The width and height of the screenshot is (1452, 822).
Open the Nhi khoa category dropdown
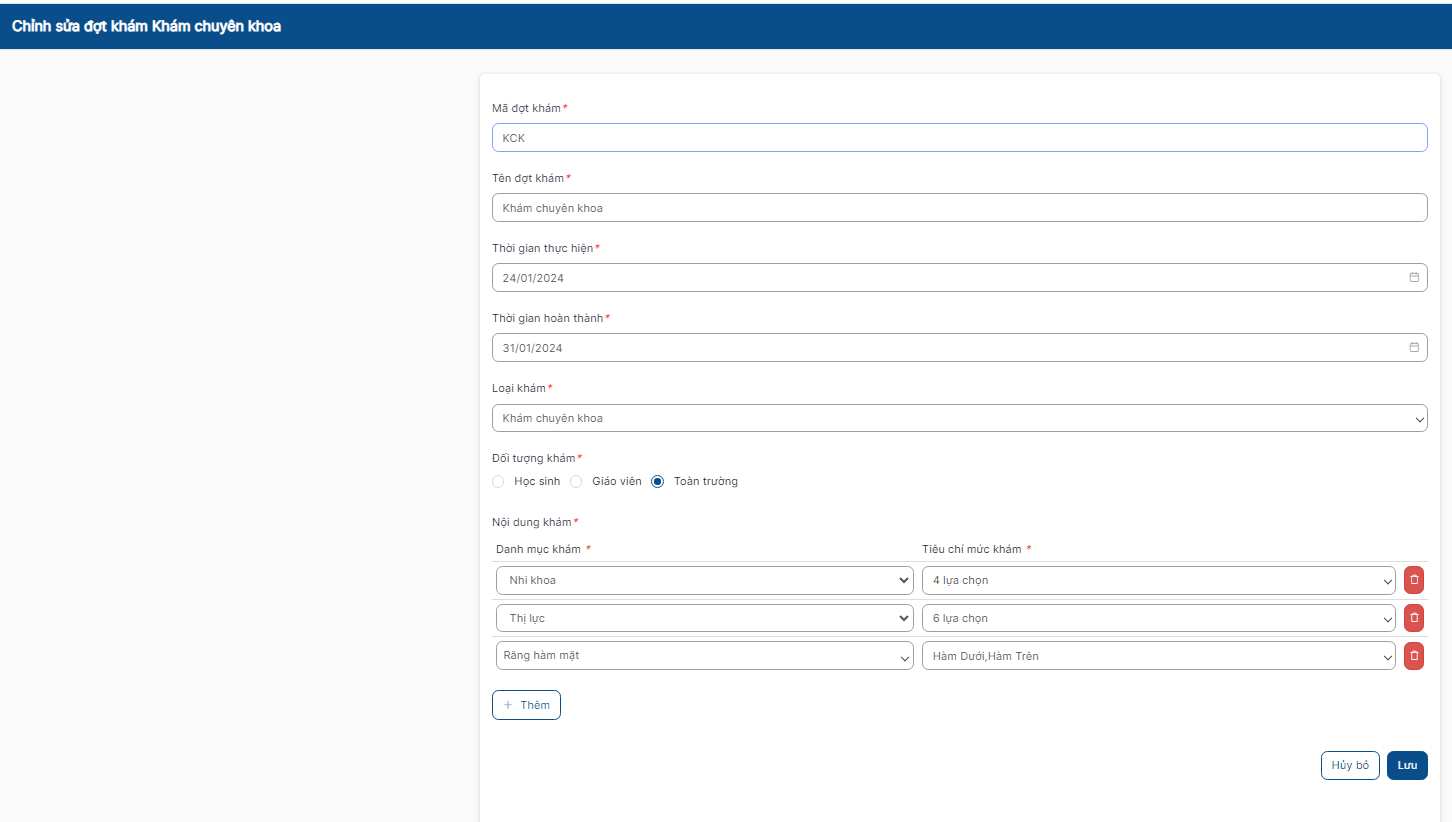click(704, 580)
